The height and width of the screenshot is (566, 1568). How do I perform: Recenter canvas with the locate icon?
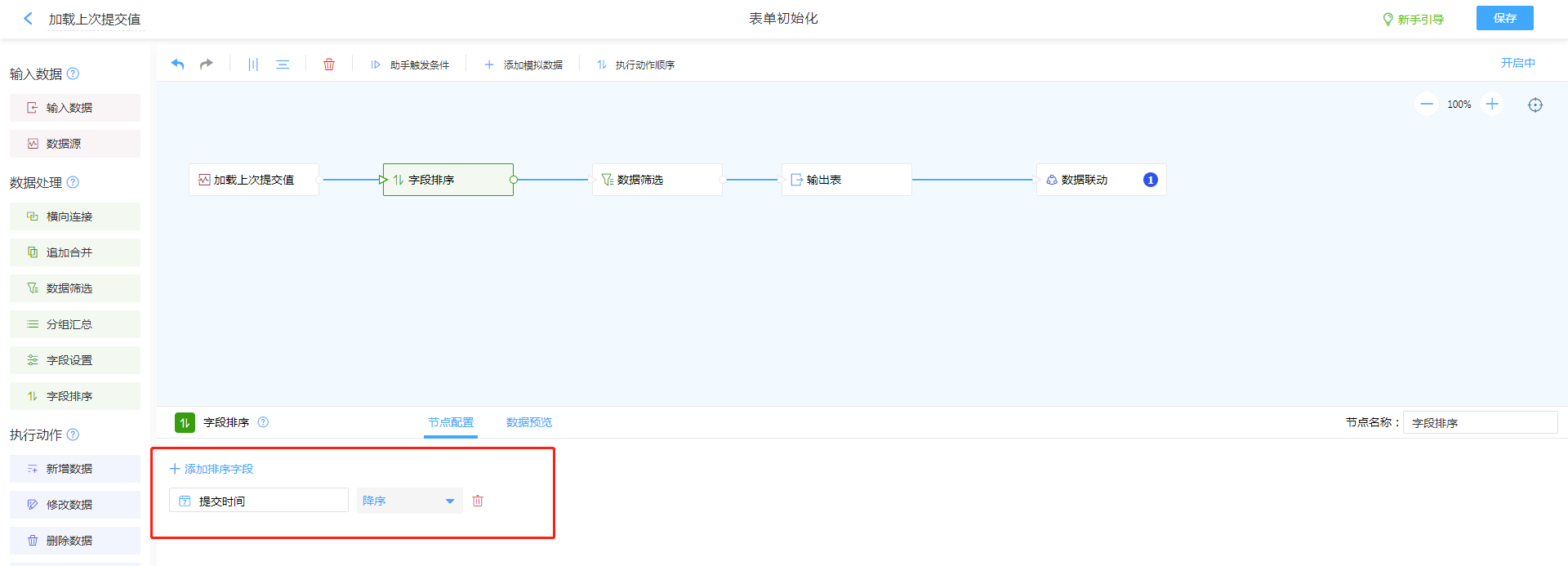(1535, 105)
